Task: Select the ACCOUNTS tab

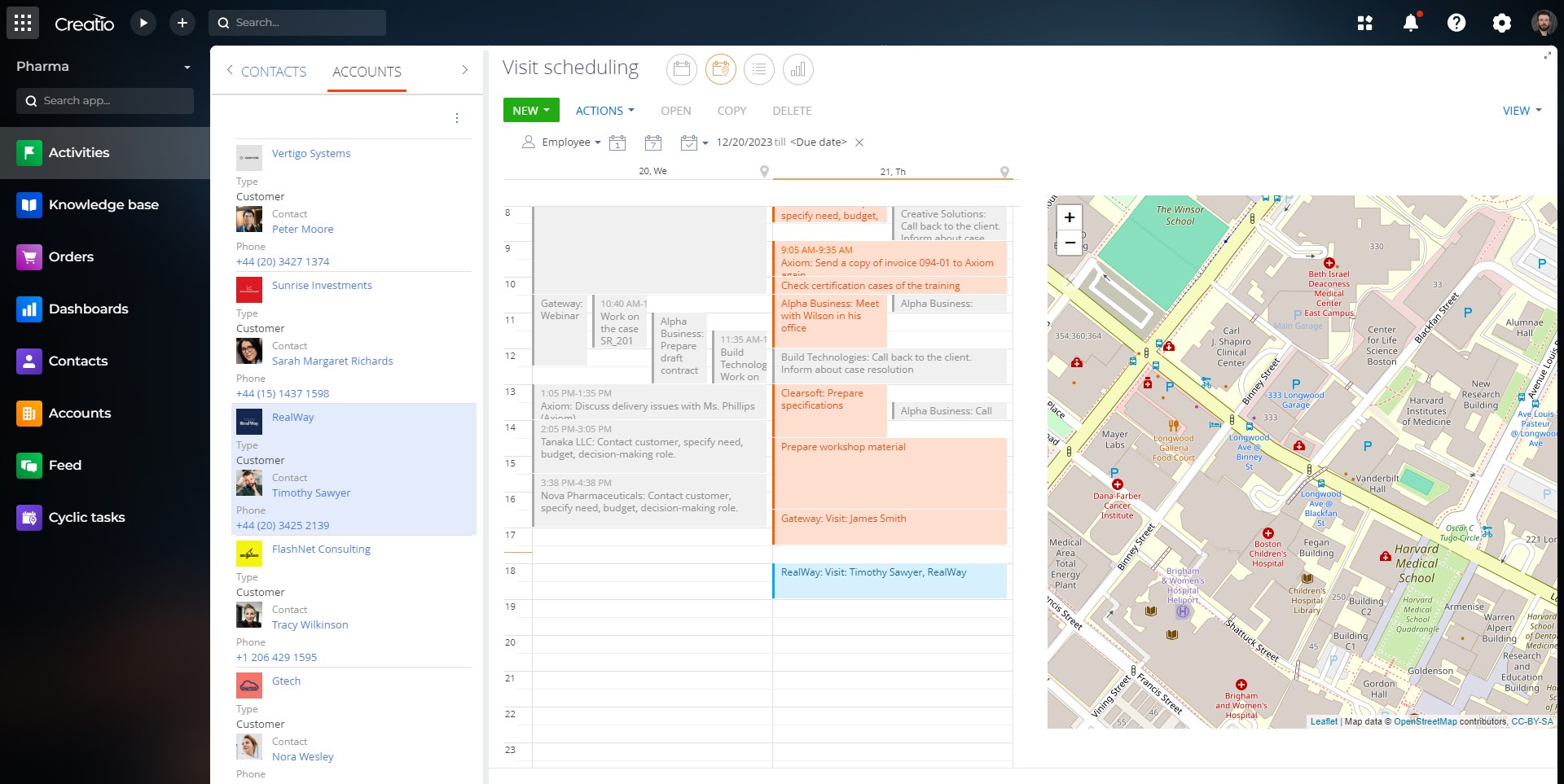Action: tap(367, 72)
